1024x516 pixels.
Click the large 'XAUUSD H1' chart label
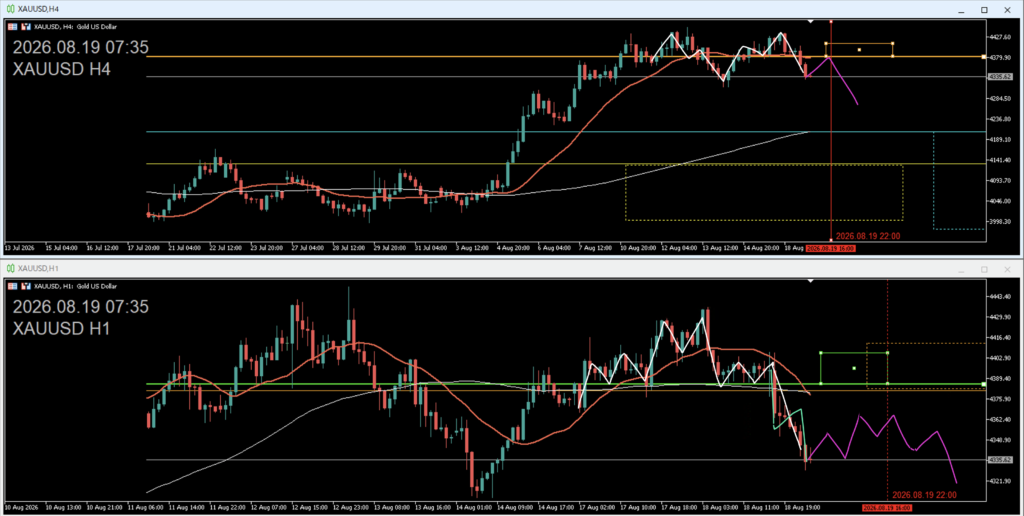(62, 328)
